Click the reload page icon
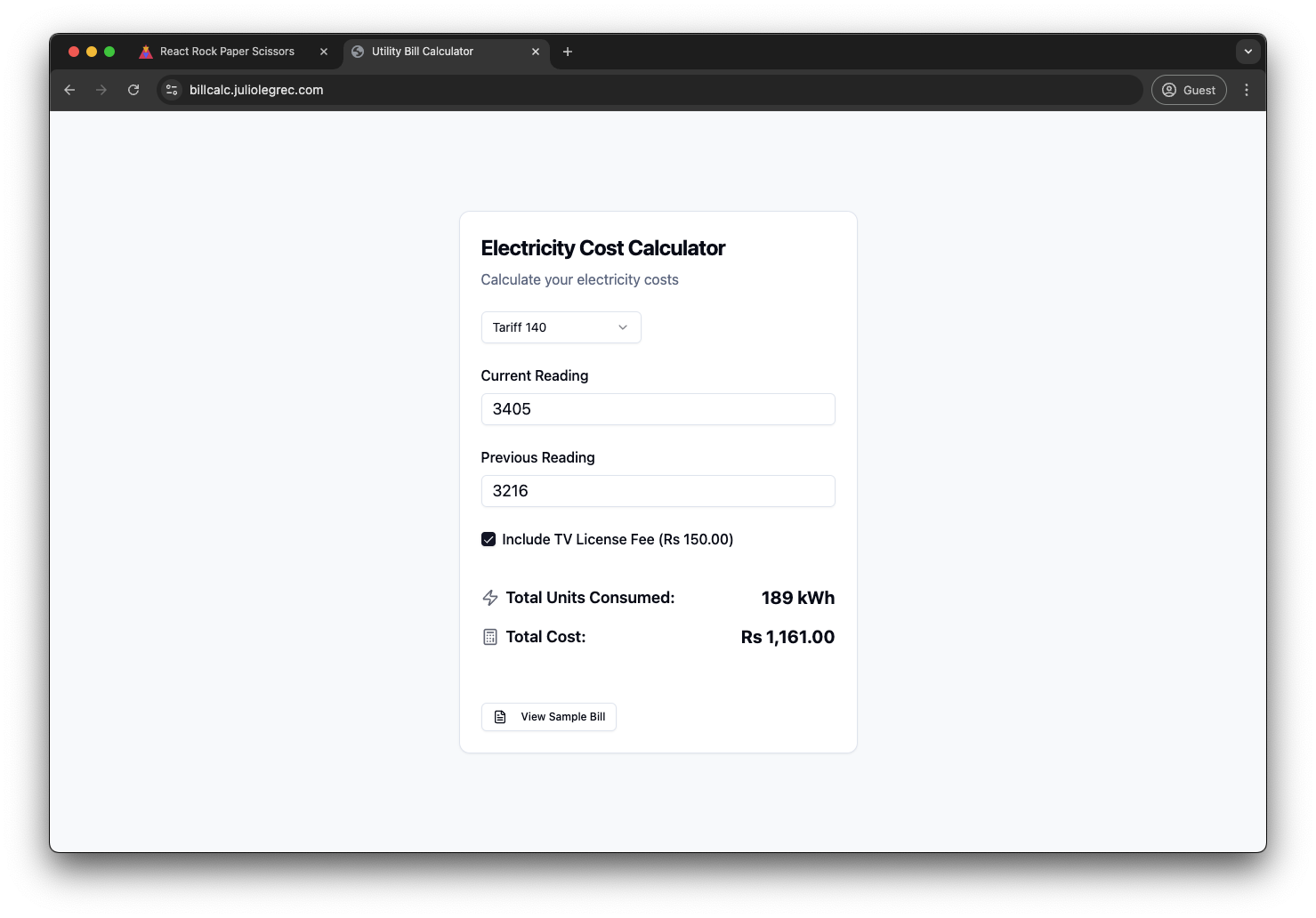 pyautogui.click(x=133, y=90)
